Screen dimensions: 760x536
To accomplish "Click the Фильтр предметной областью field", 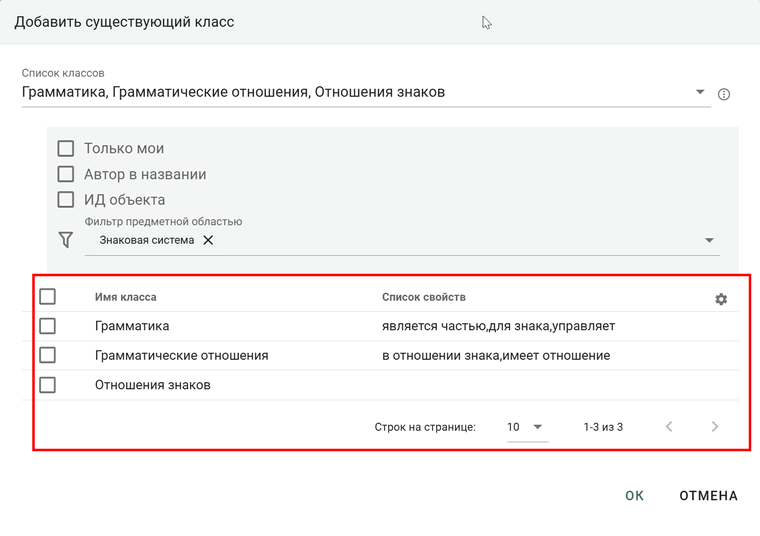I will pyautogui.click(x=402, y=240).
